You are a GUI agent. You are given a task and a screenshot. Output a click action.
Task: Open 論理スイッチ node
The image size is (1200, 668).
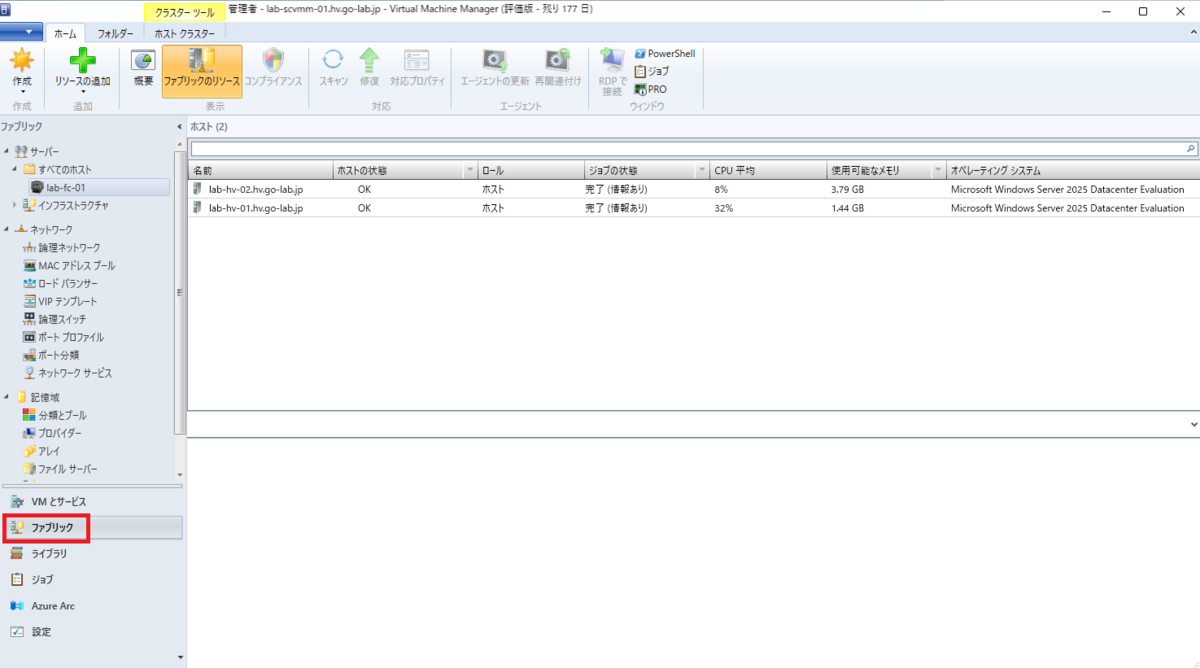click(54, 319)
